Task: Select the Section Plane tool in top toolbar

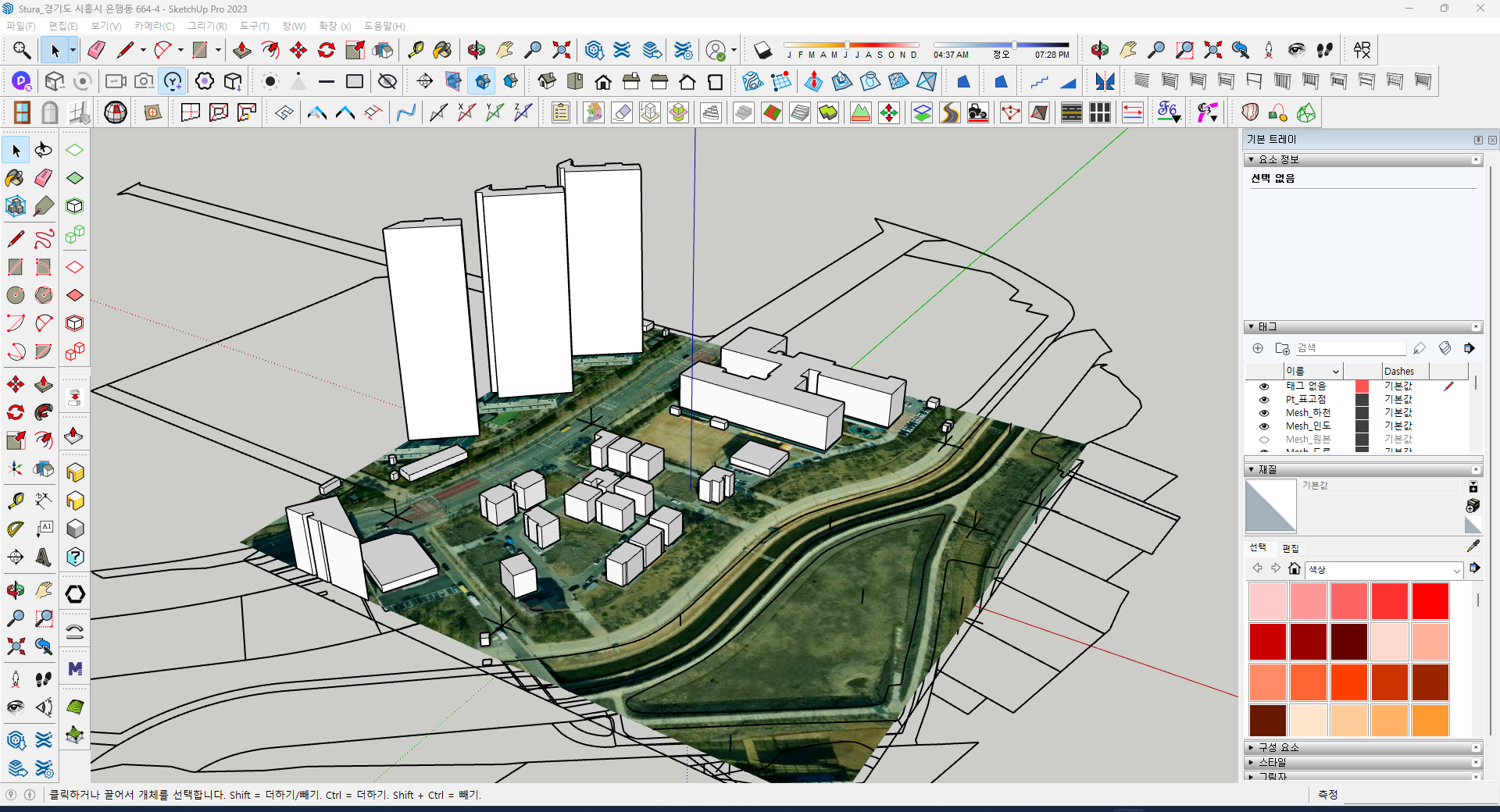Action: click(425, 81)
